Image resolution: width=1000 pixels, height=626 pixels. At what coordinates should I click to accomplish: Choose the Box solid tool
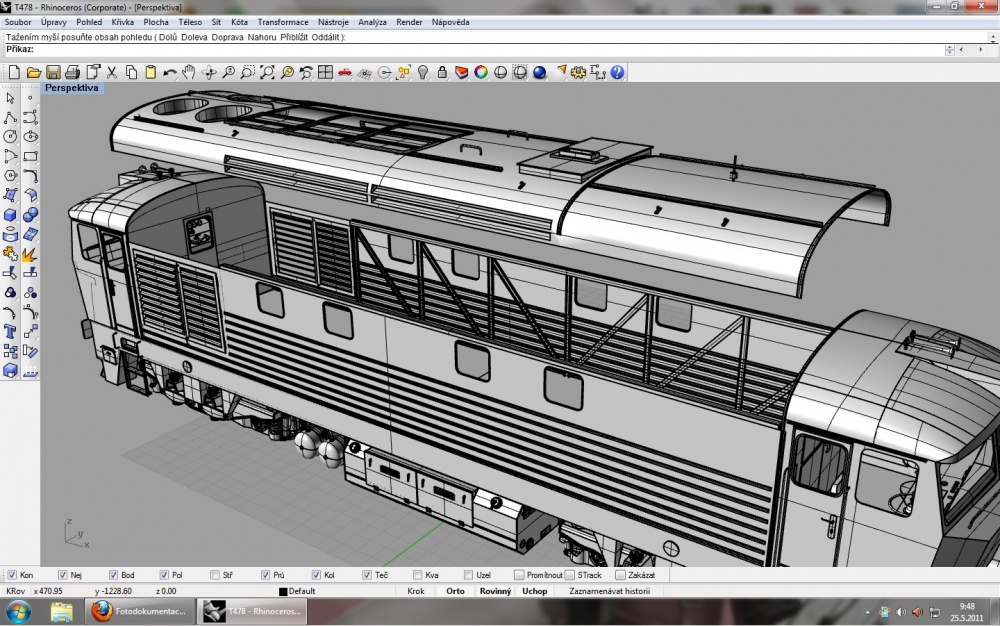tap(10, 215)
